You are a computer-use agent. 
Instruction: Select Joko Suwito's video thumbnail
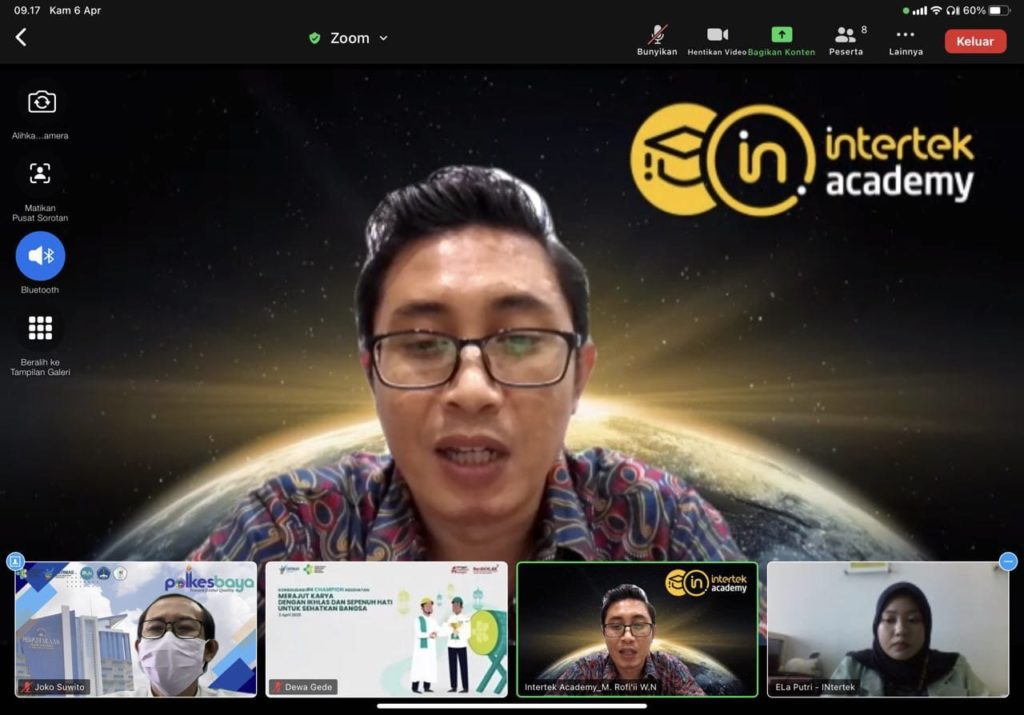click(x=136, y=629)
